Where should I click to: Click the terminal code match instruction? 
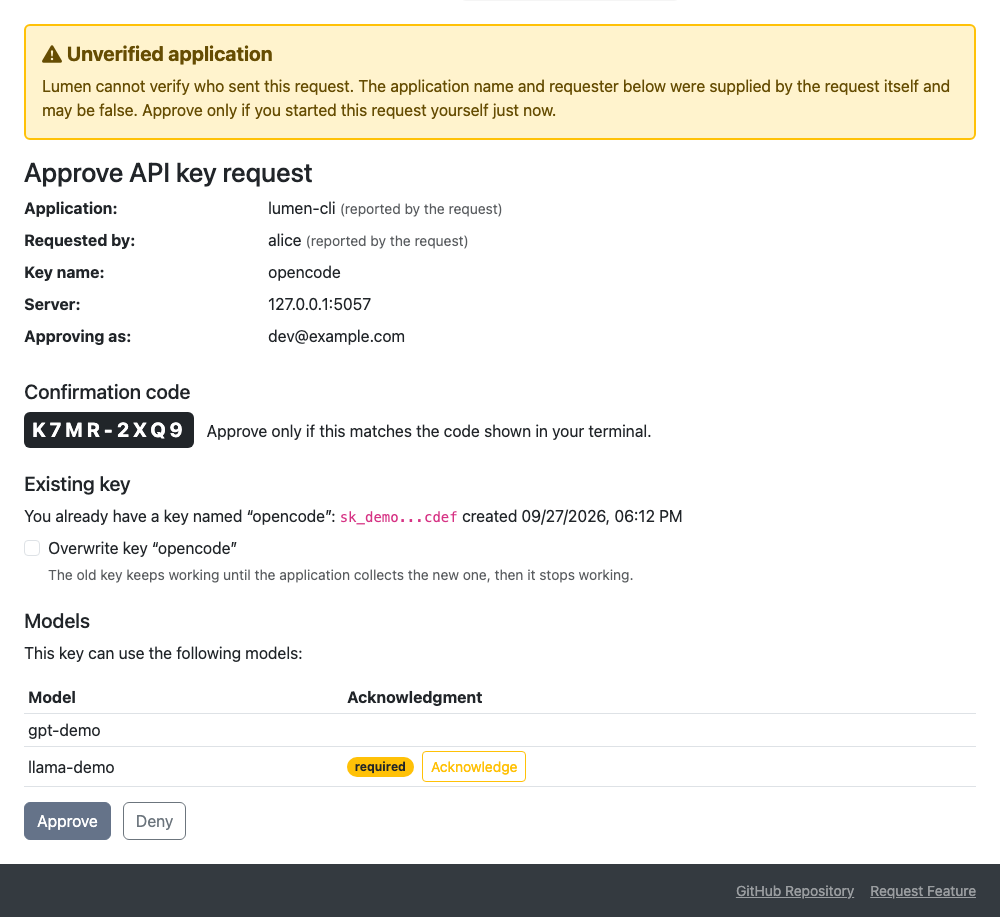(x=429, y=431)
